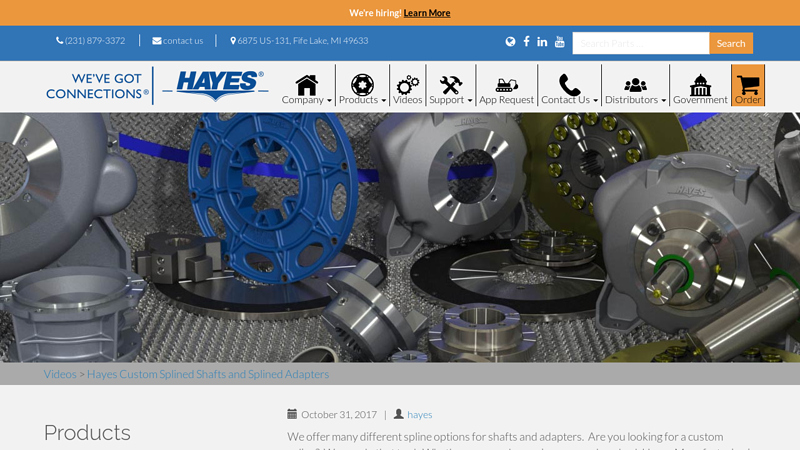Click the App Request bulldozer icon
Screen dimensions: 800x450
pos(507,85)
